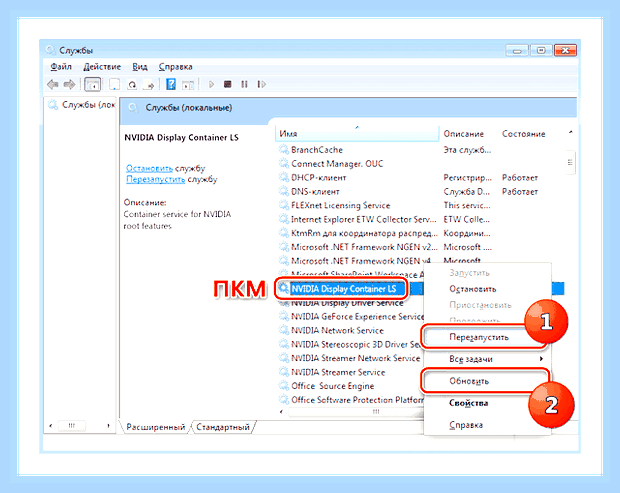Click the left tree pane horizontal scrollbar
Viewport: 620px width, 493px height.
pyautogui.click(x=71, y=426)
